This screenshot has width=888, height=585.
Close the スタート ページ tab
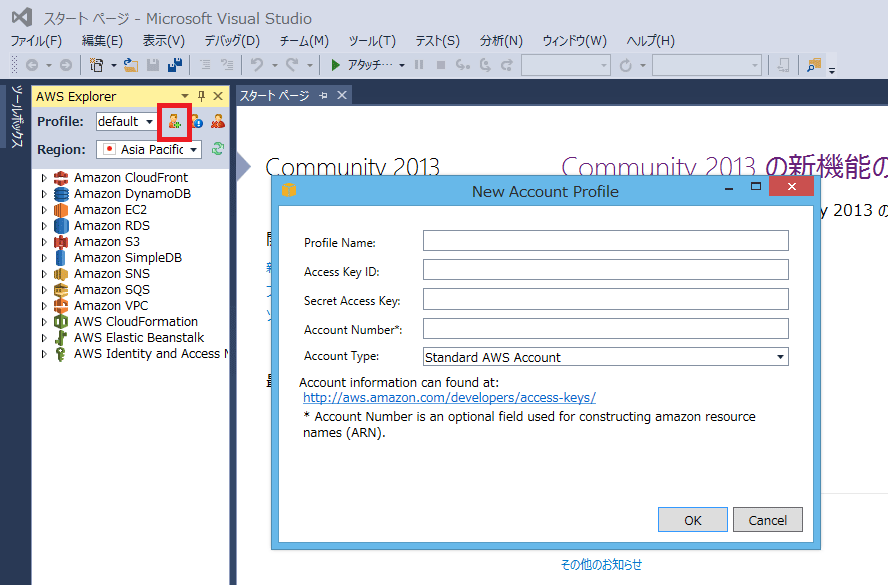[342, 96]
